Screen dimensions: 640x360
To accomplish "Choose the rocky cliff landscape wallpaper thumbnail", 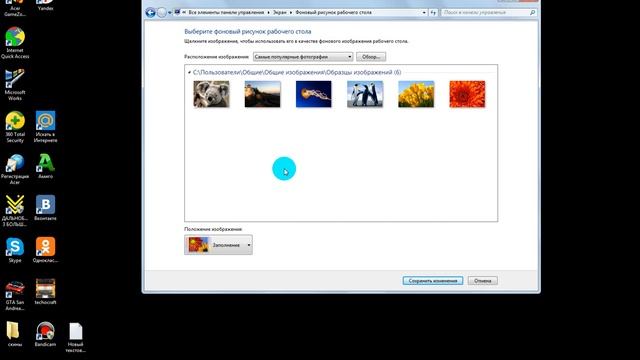I will point(262,94).
